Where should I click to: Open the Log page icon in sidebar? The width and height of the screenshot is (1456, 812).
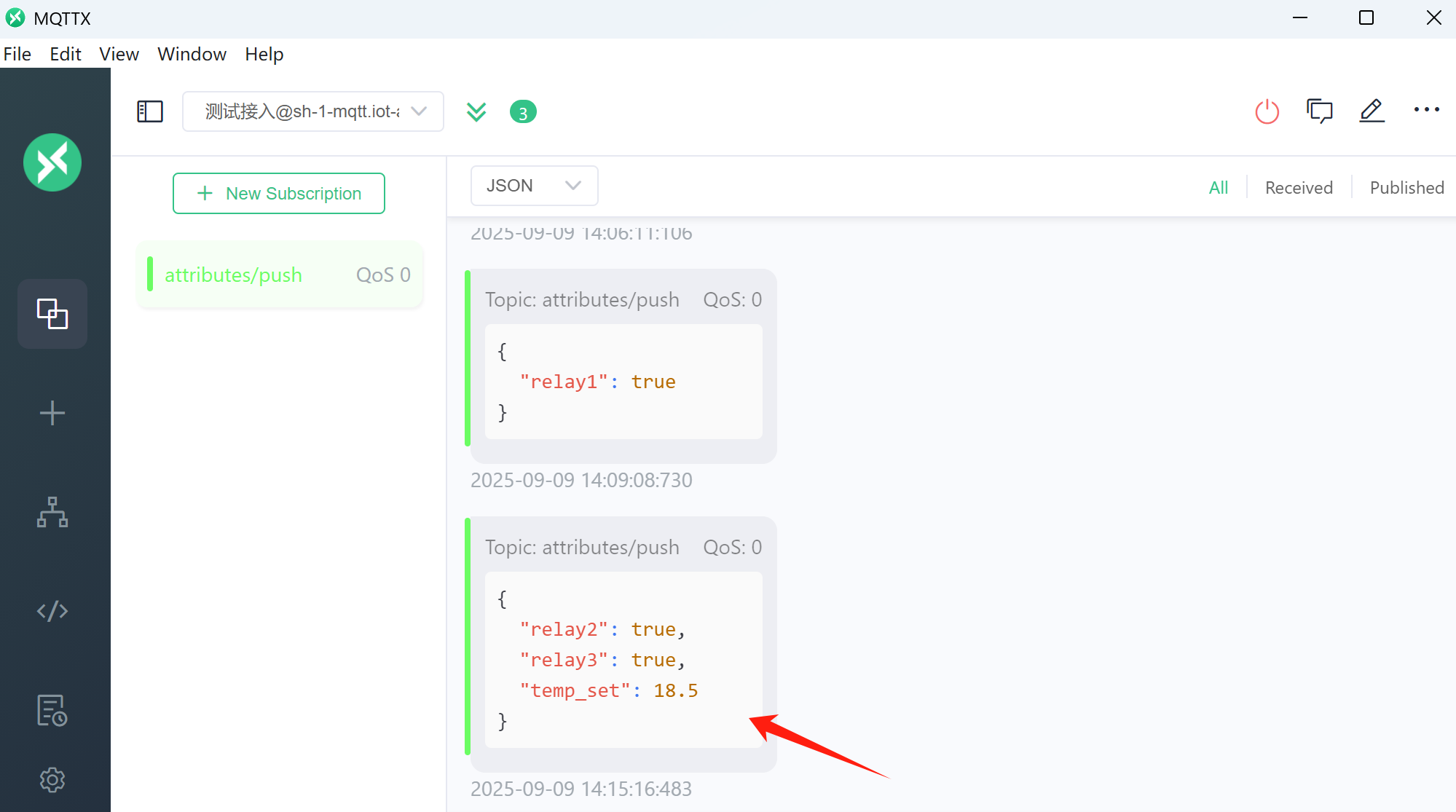52,710
